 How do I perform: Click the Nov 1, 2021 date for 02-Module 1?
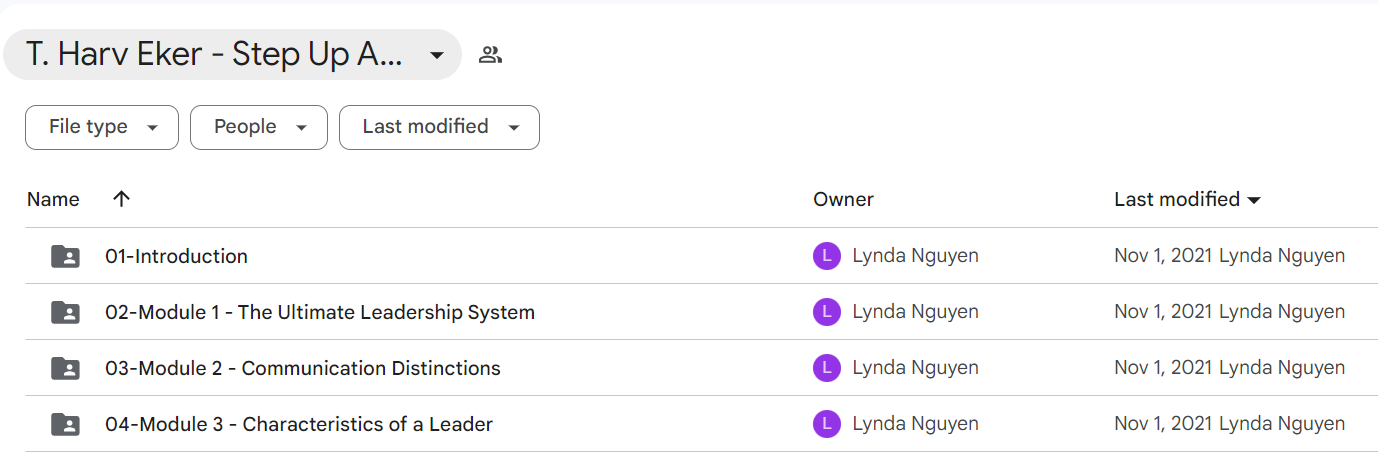point(1163,312)
